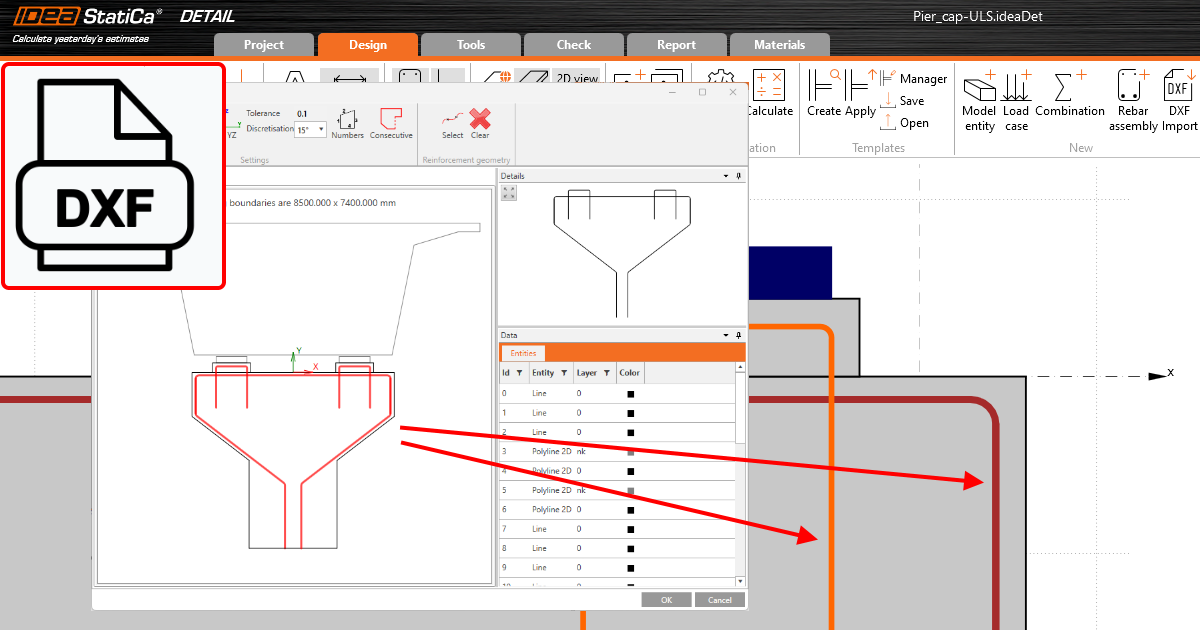Open the Discretisation angle dropdown
Image resolution: width=1200 pixels, height=630 pixels.
point(321,128)
